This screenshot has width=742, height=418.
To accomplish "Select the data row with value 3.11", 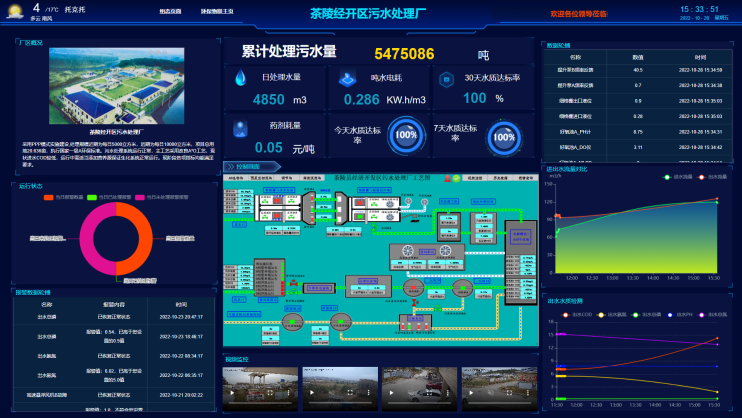I will point(638,147).
